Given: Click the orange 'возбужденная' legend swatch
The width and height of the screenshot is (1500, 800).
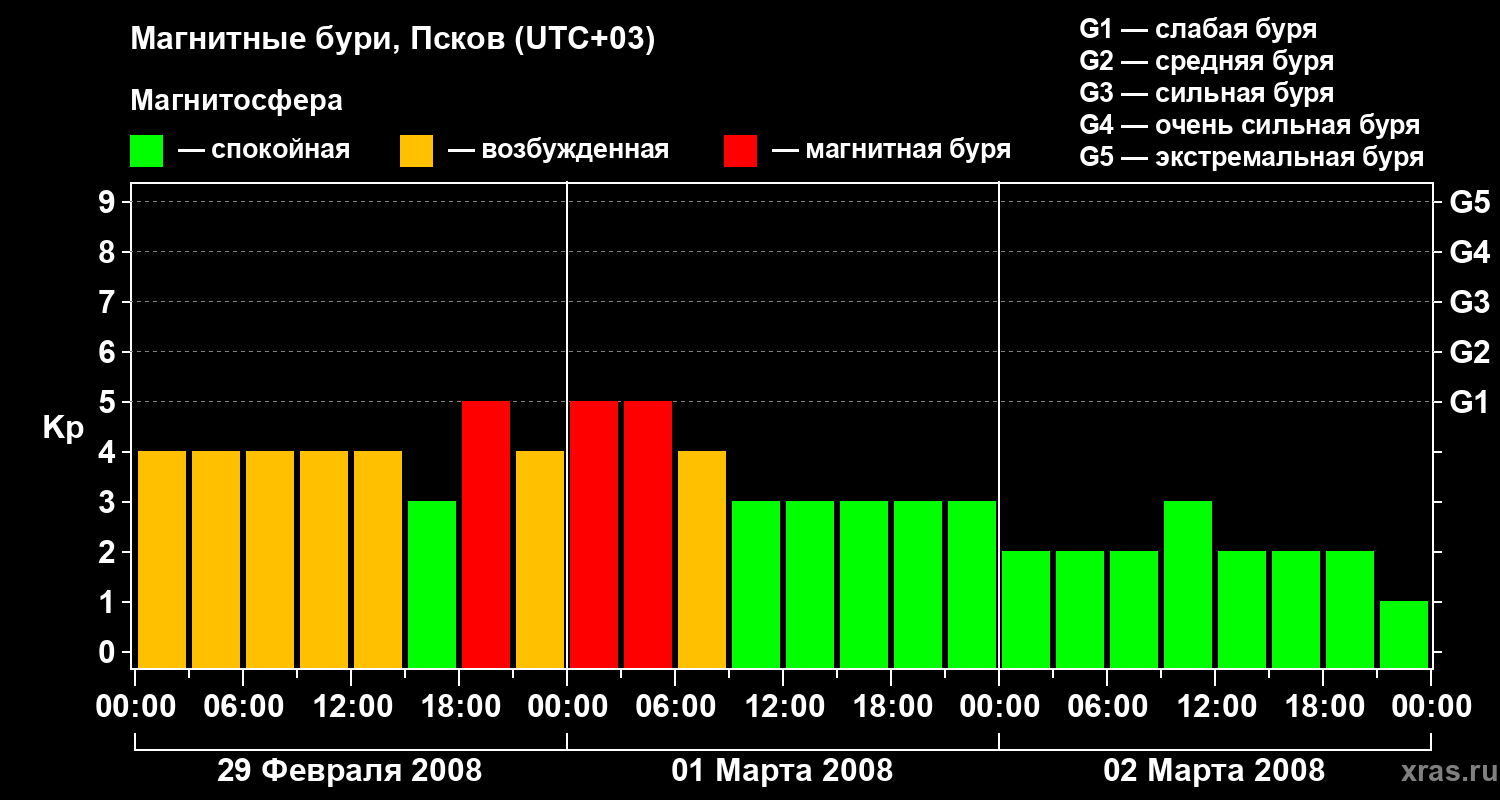Looking at the screenshot, I should pos(416,151).
